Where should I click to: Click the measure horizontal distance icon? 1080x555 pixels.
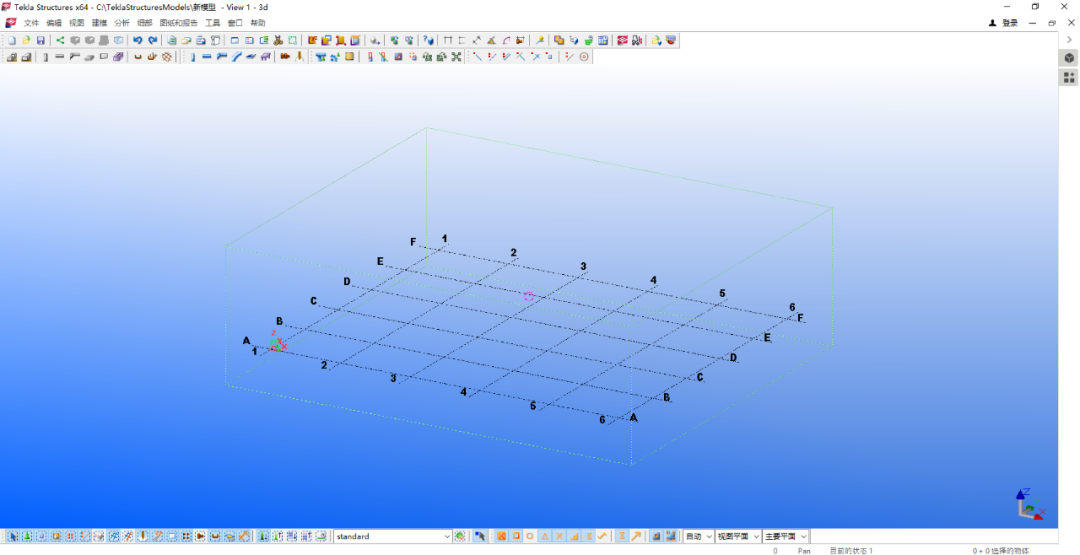tap(448, 41)
